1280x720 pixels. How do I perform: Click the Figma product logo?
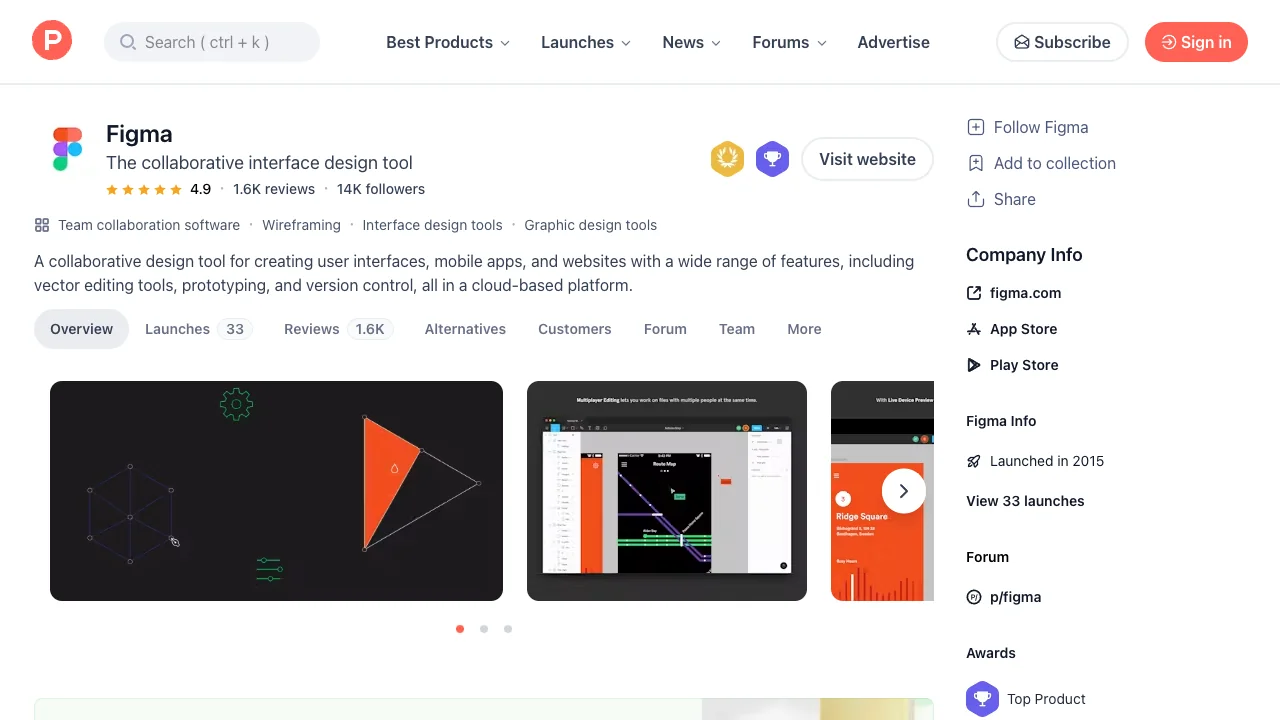click(x=67, y=149)
